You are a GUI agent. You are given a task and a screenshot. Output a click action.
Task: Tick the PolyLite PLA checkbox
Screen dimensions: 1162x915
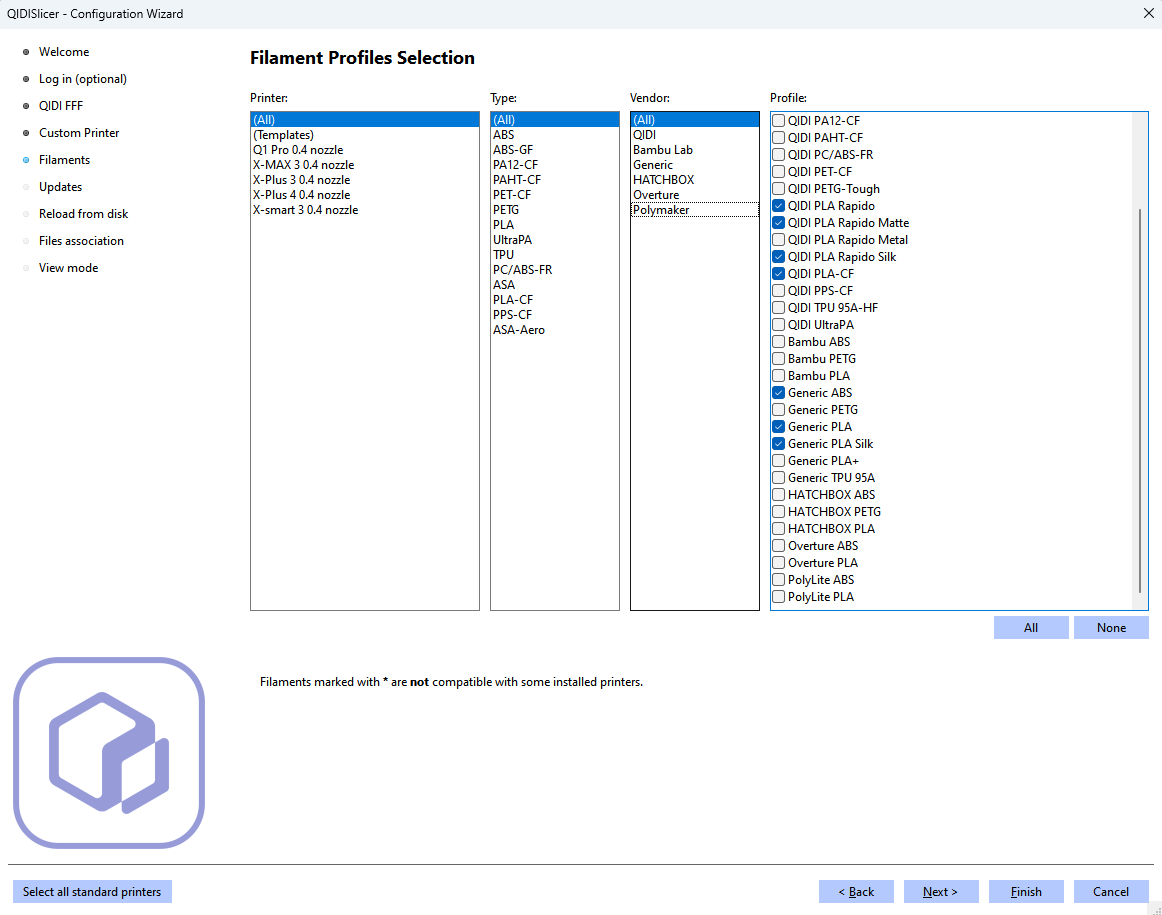point(779,597)
